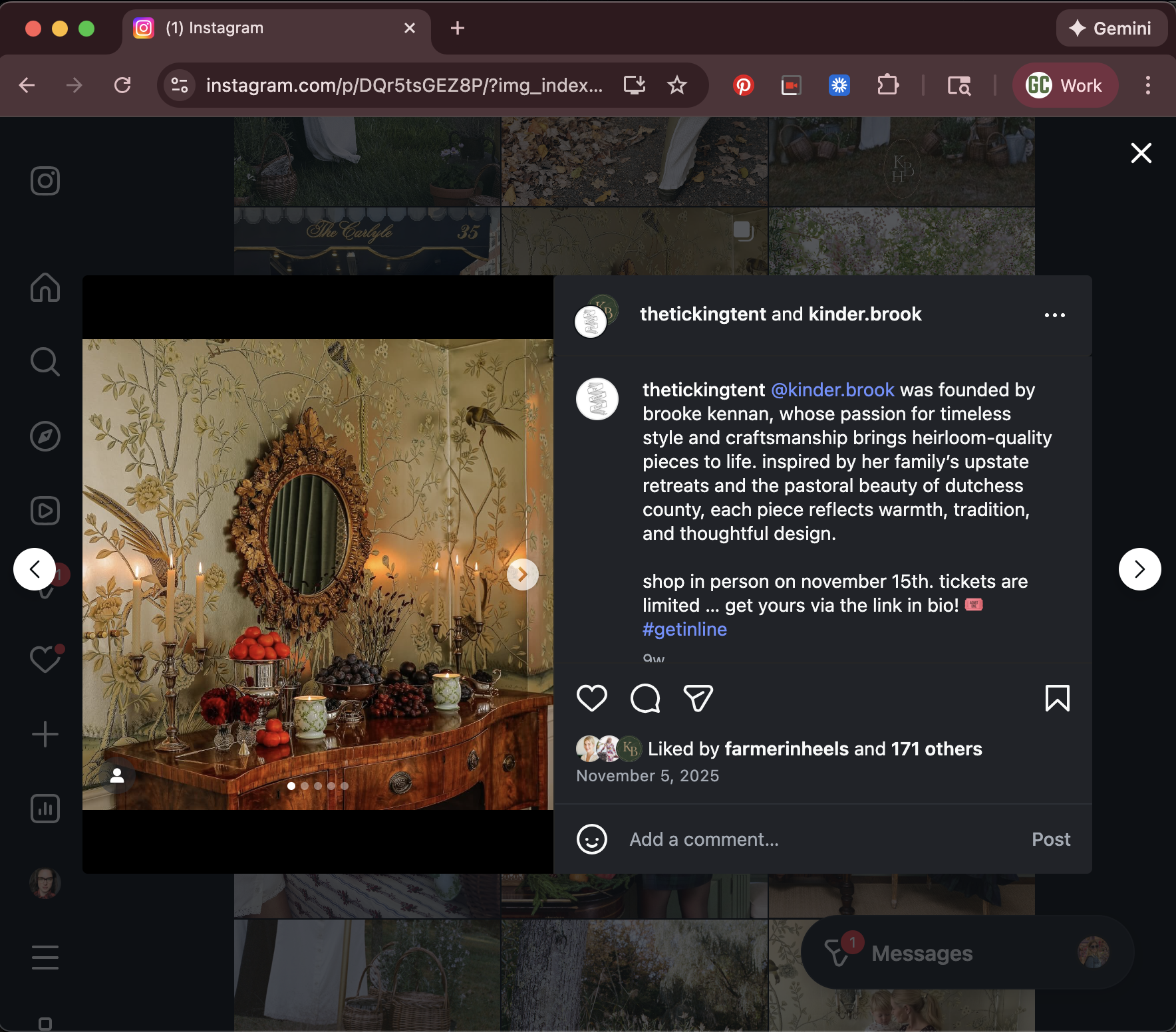Close the post overlay with X
The height and width of the screenshot is (1032, 1176).
tap(1141, 153)
